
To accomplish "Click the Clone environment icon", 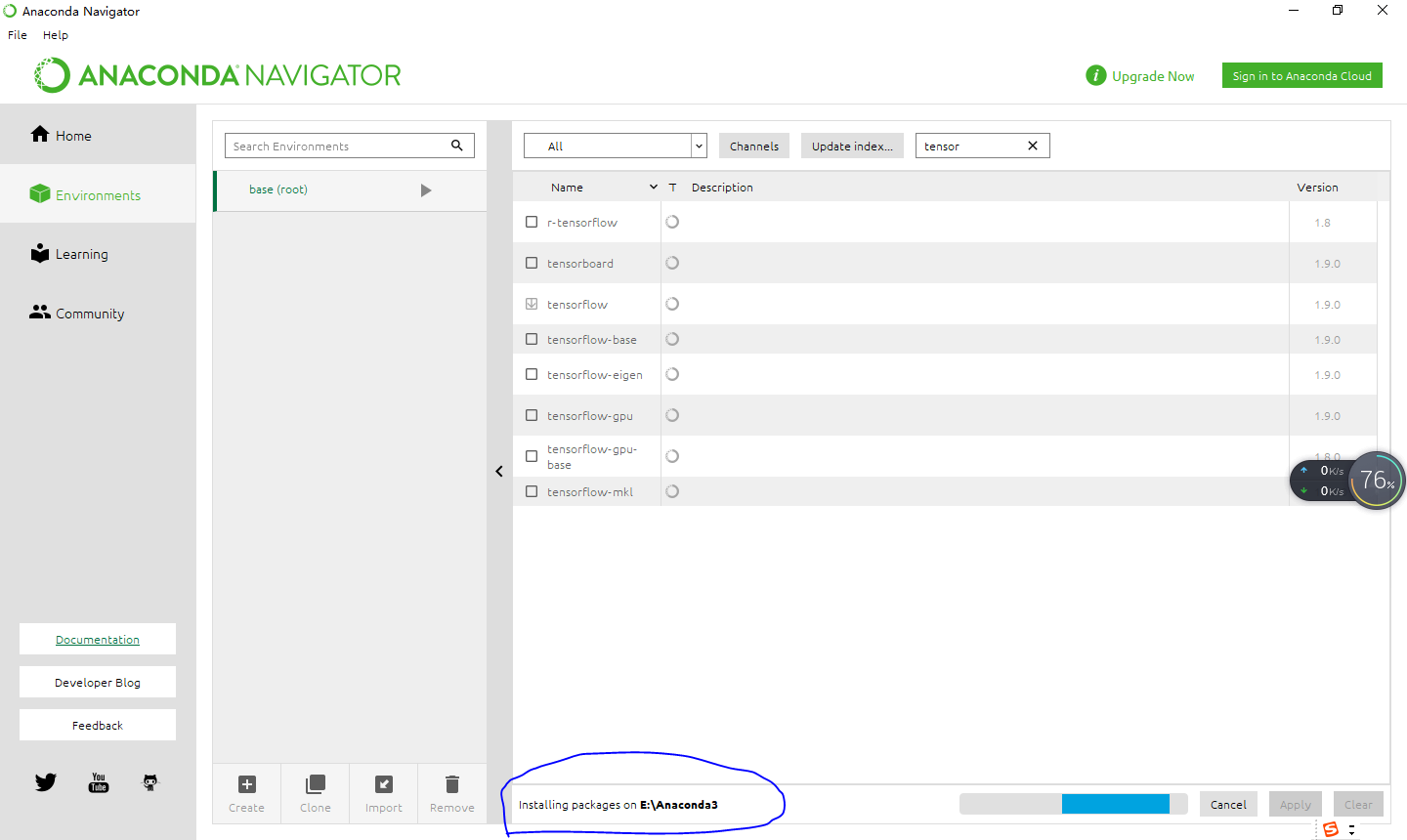I will (316, 784).
